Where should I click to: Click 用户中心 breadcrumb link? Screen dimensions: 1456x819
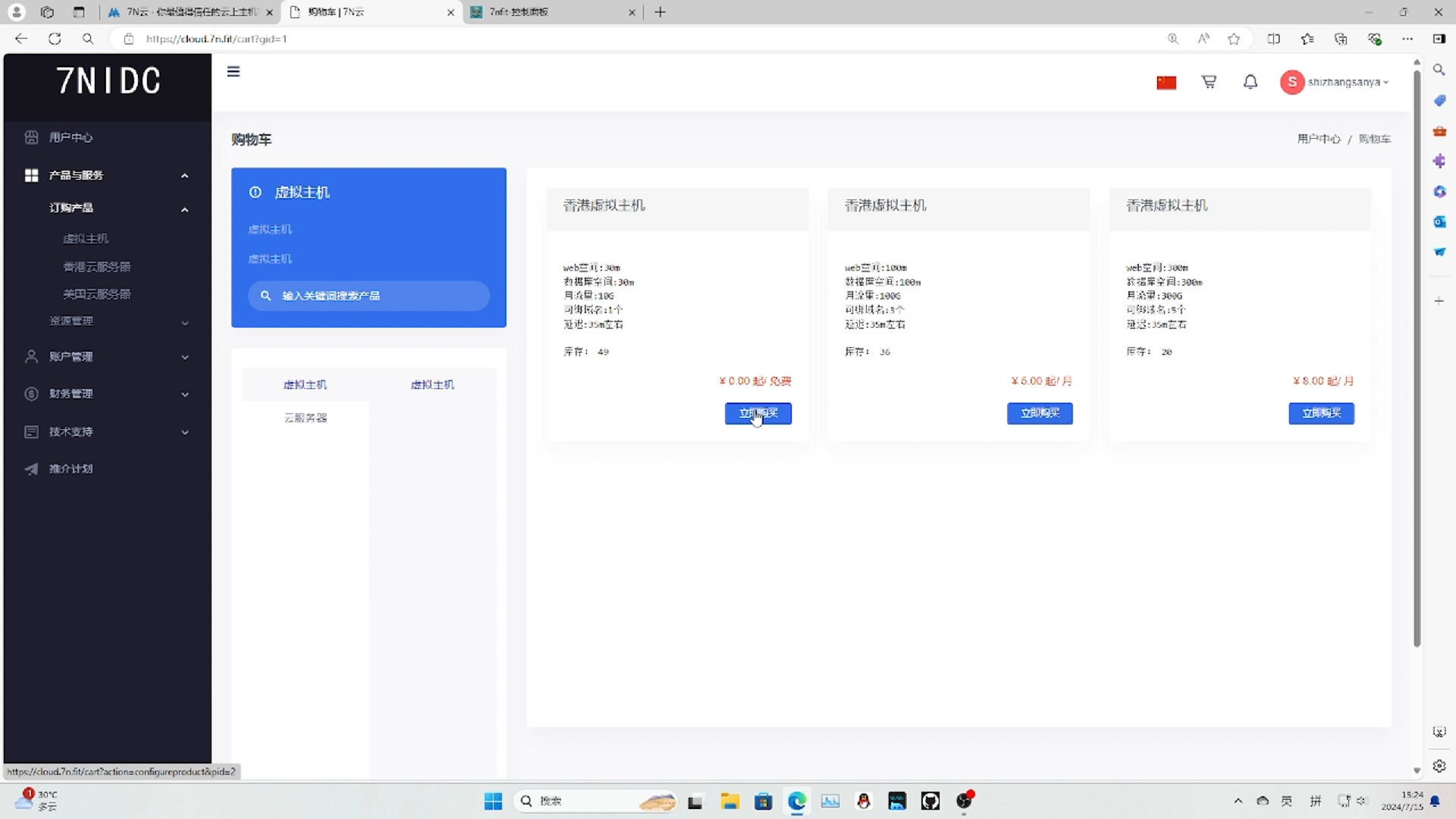(1319, 139)
